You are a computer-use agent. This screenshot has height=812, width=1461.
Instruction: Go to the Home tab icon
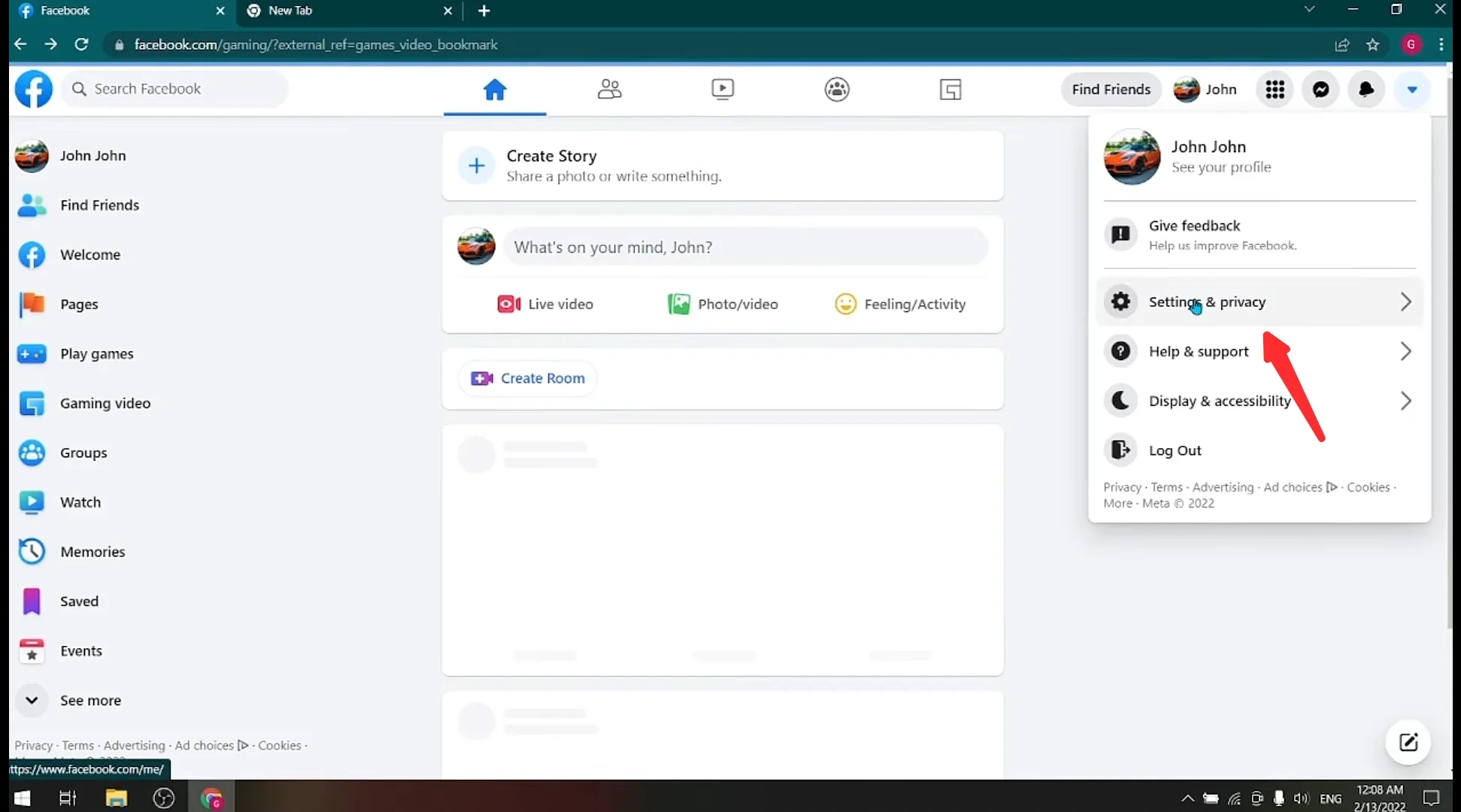495,89
